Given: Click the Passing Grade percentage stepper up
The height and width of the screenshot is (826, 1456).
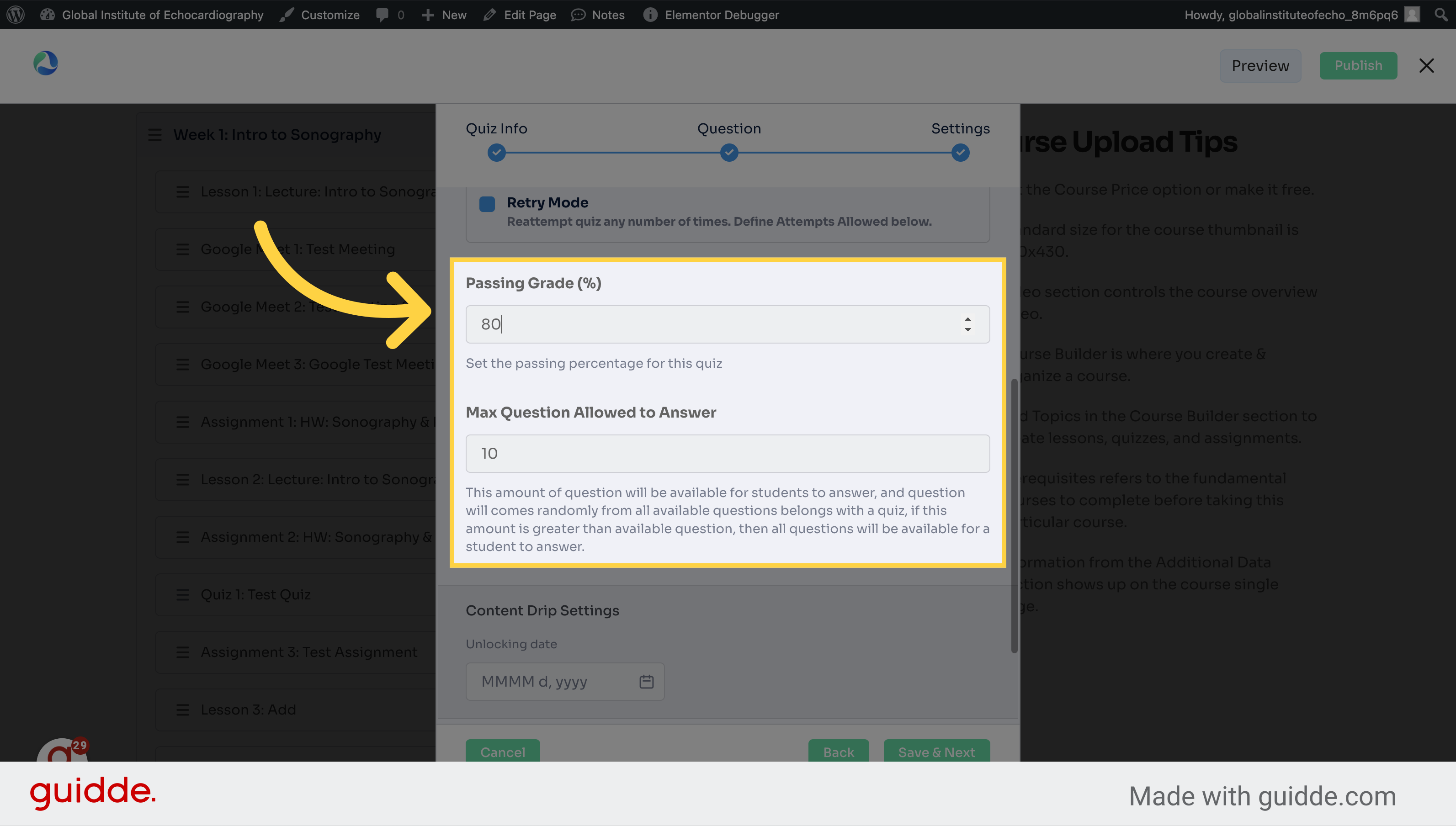Looking at the screenshot, I should click(967, 319).
